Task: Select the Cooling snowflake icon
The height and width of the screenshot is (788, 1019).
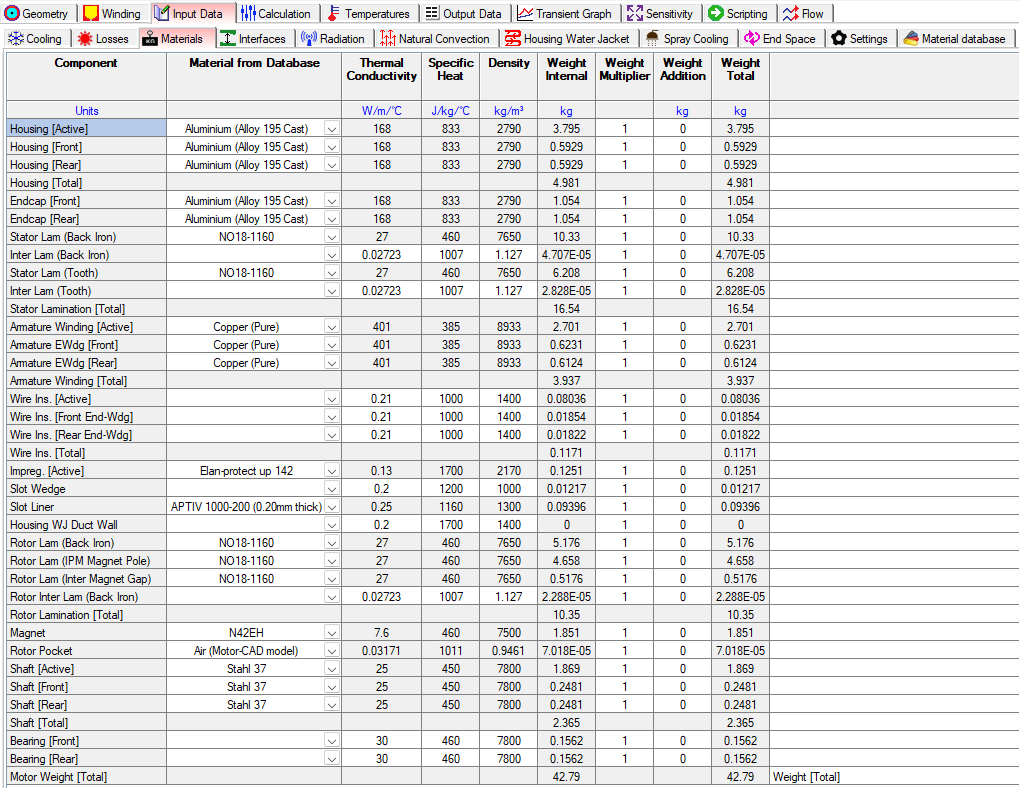Action: pyautogui.click(x=16, y=38)
